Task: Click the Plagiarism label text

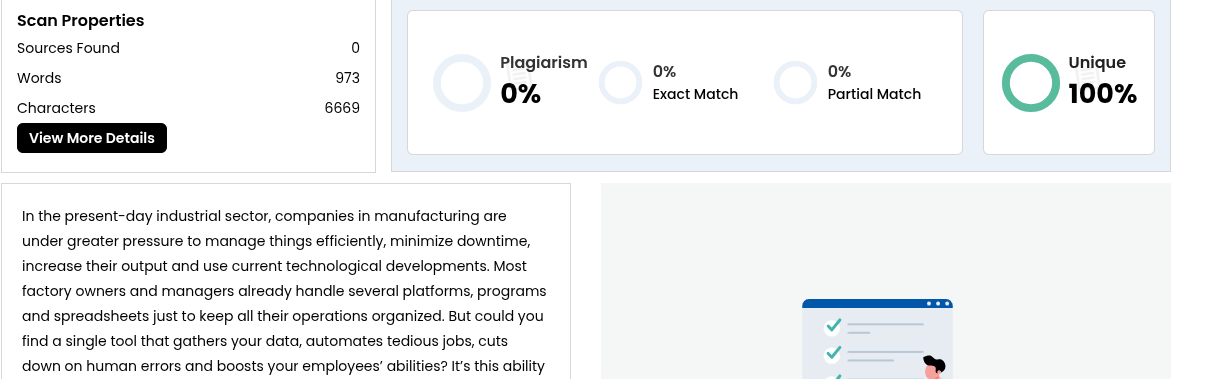Action: coord(544,62)
